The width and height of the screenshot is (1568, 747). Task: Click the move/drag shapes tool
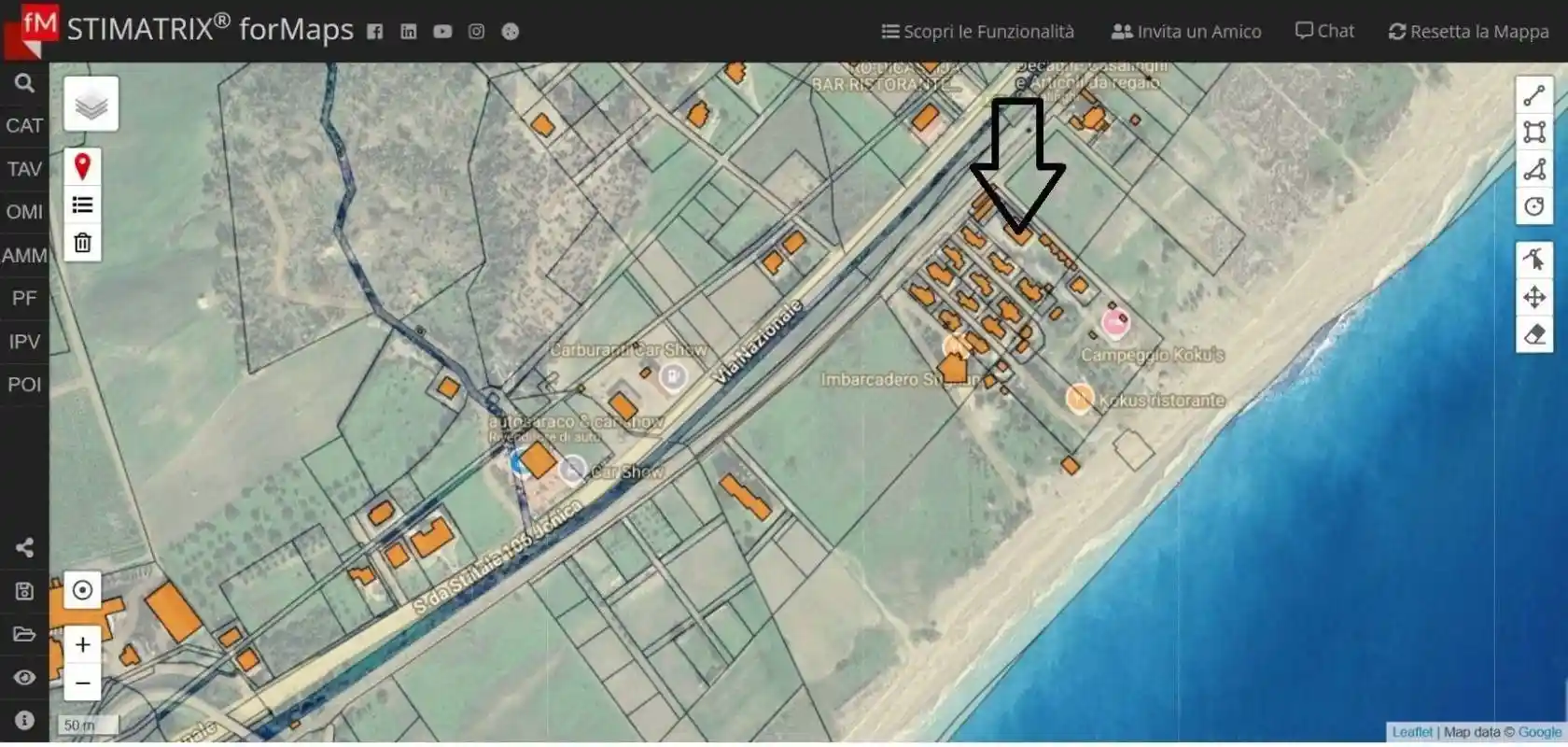[x=1533, y=298]
